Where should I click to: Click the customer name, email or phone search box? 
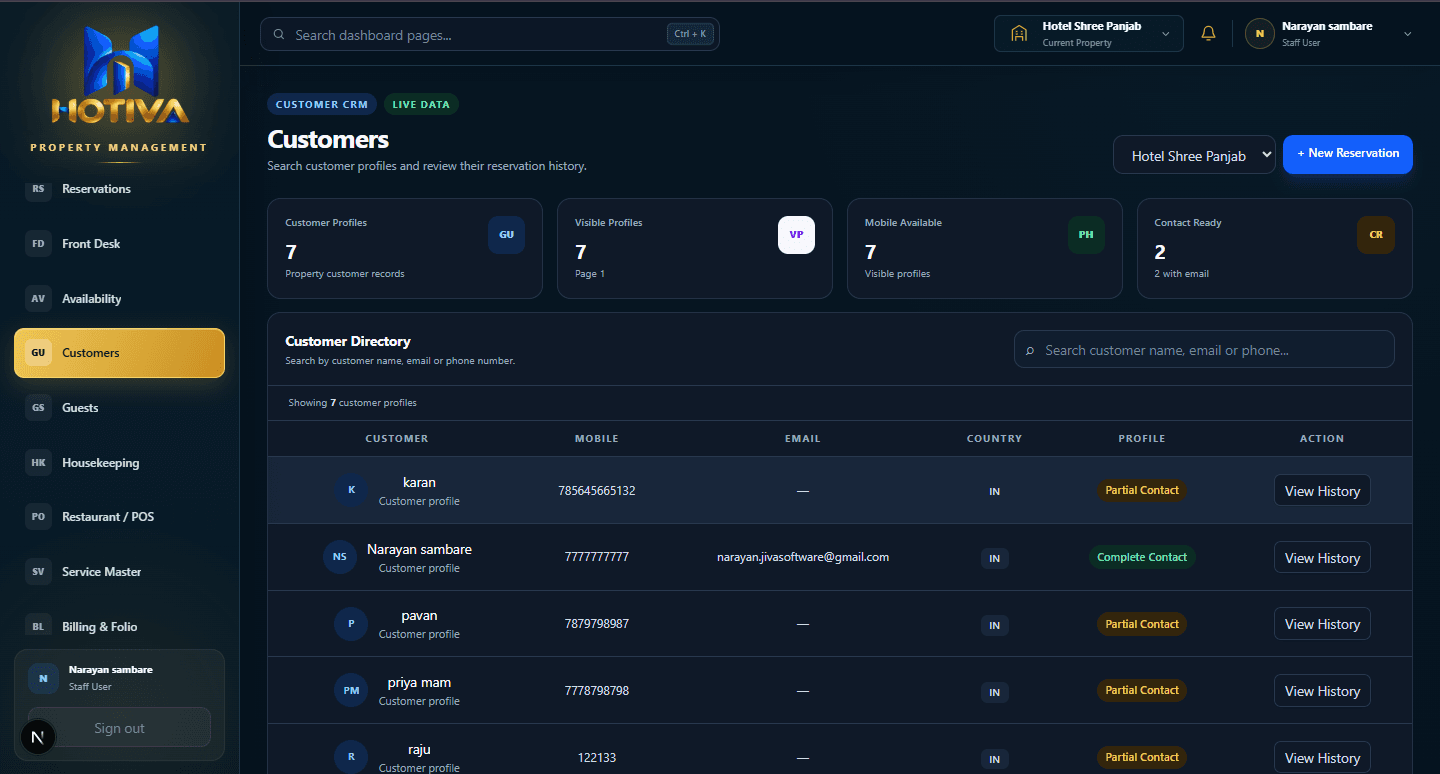coord(1204,350)
